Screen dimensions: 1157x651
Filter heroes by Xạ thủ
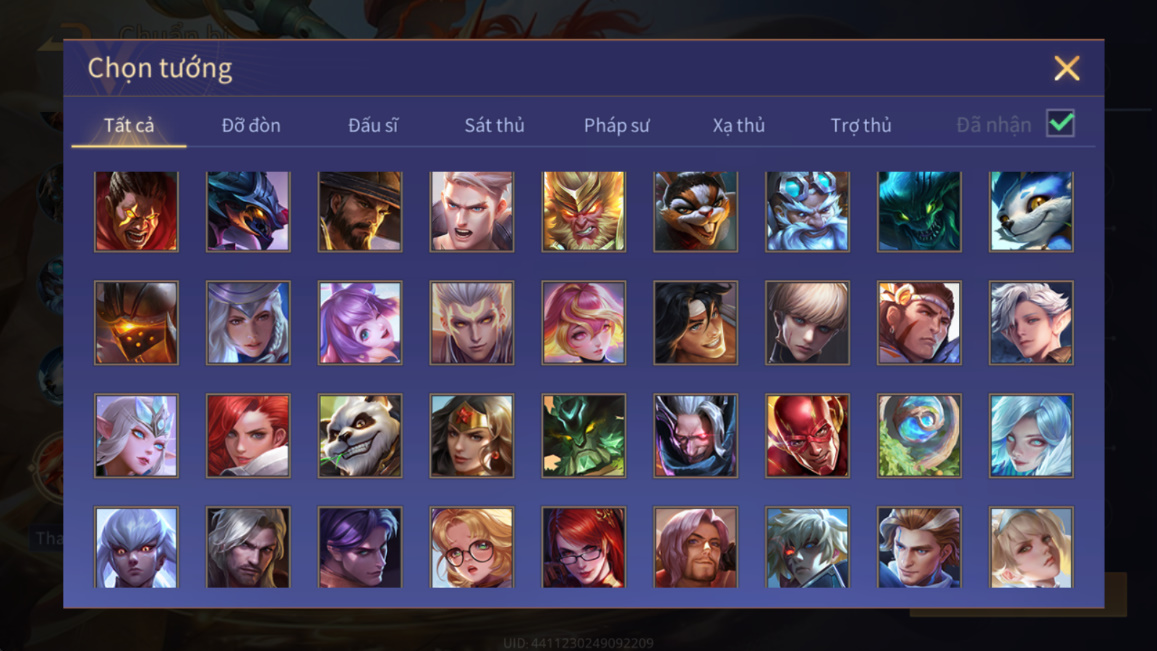pos(739,125)
